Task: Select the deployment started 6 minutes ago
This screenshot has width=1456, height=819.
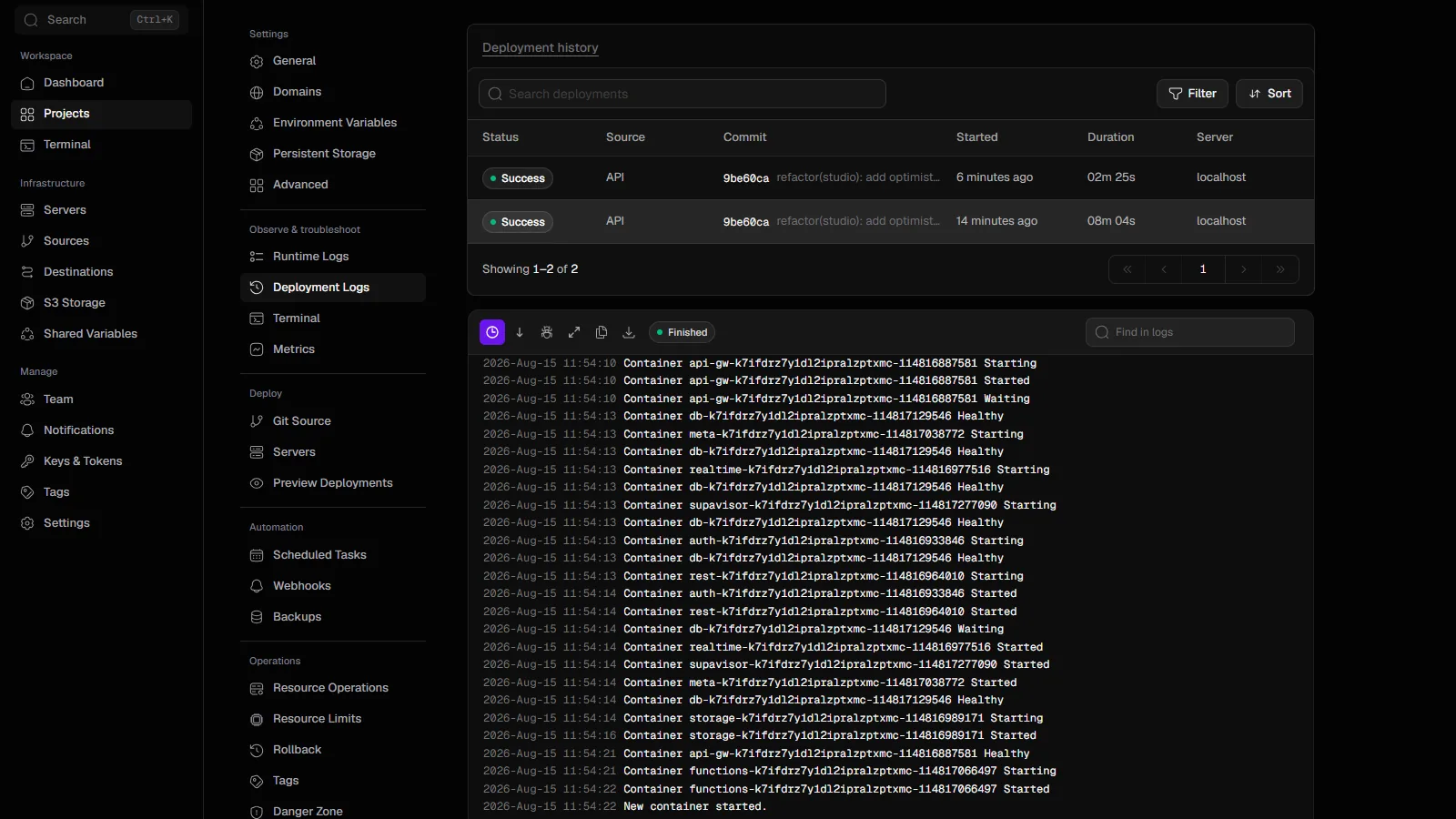Action: click(891, 177)
